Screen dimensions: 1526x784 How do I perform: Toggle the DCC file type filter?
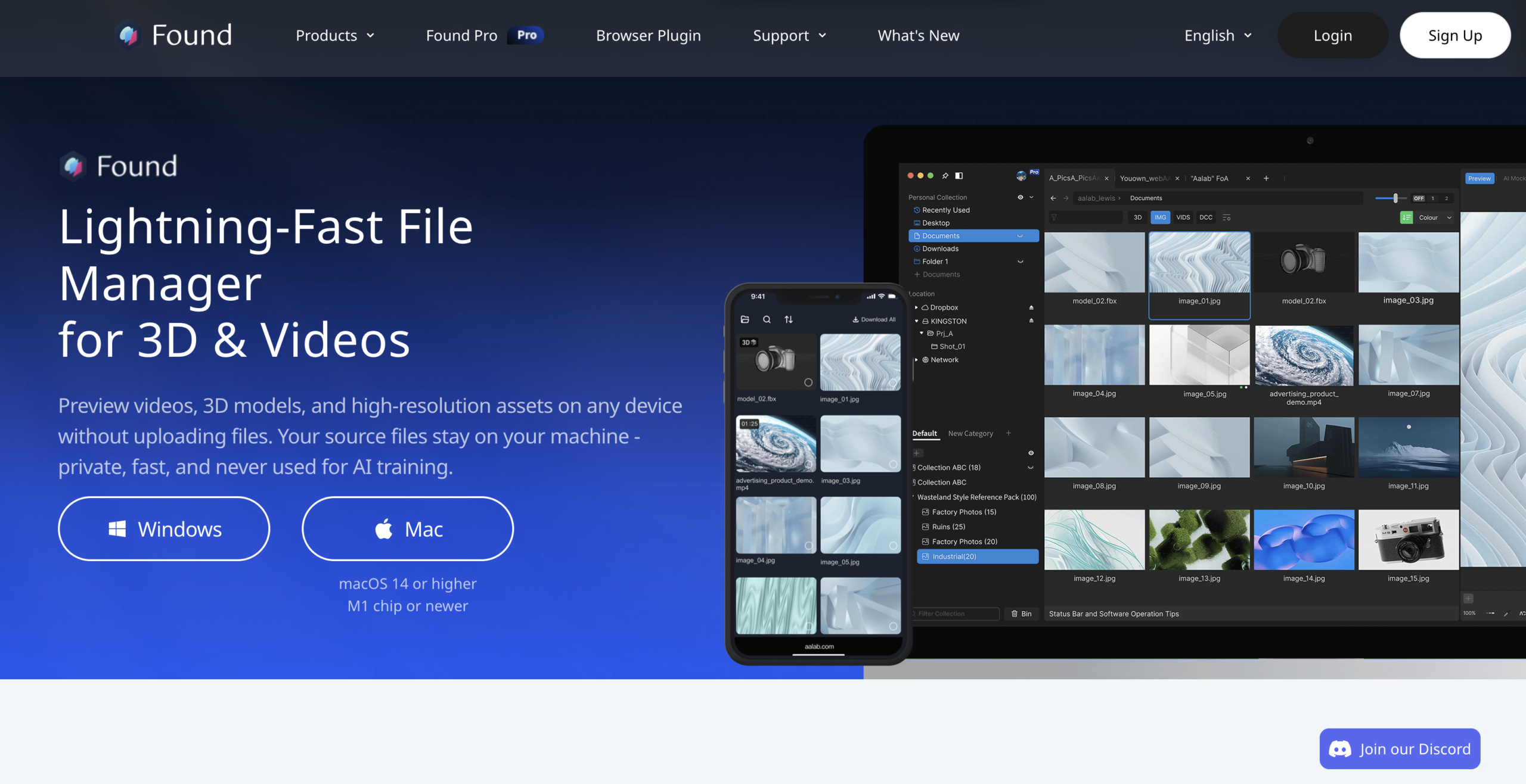(1206, 217)
